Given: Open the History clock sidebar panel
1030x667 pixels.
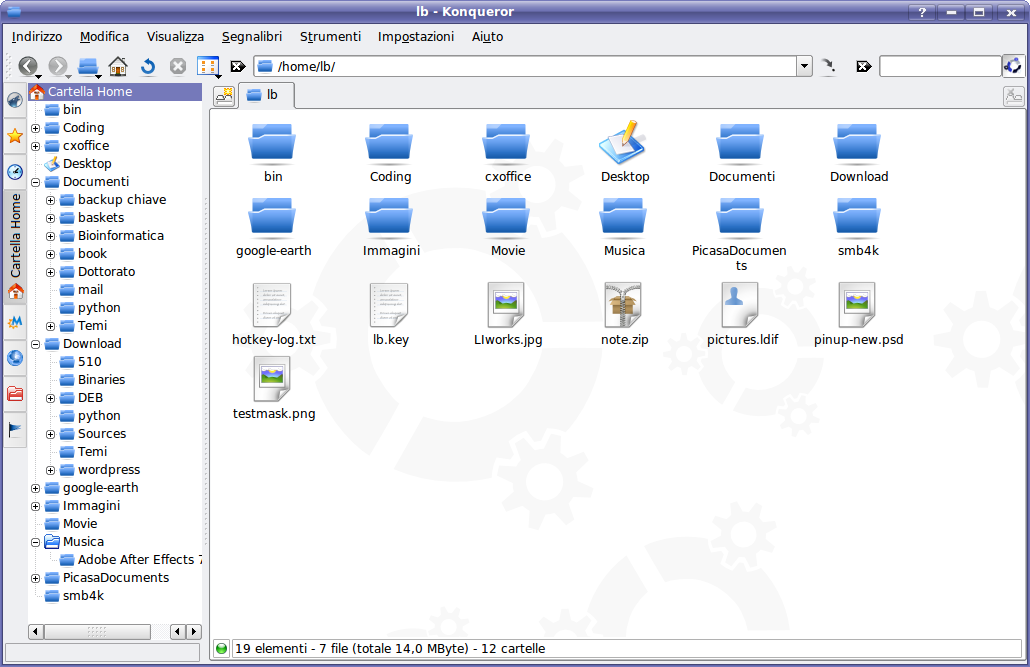Looking at the screenshot, I should coord(15,172).
